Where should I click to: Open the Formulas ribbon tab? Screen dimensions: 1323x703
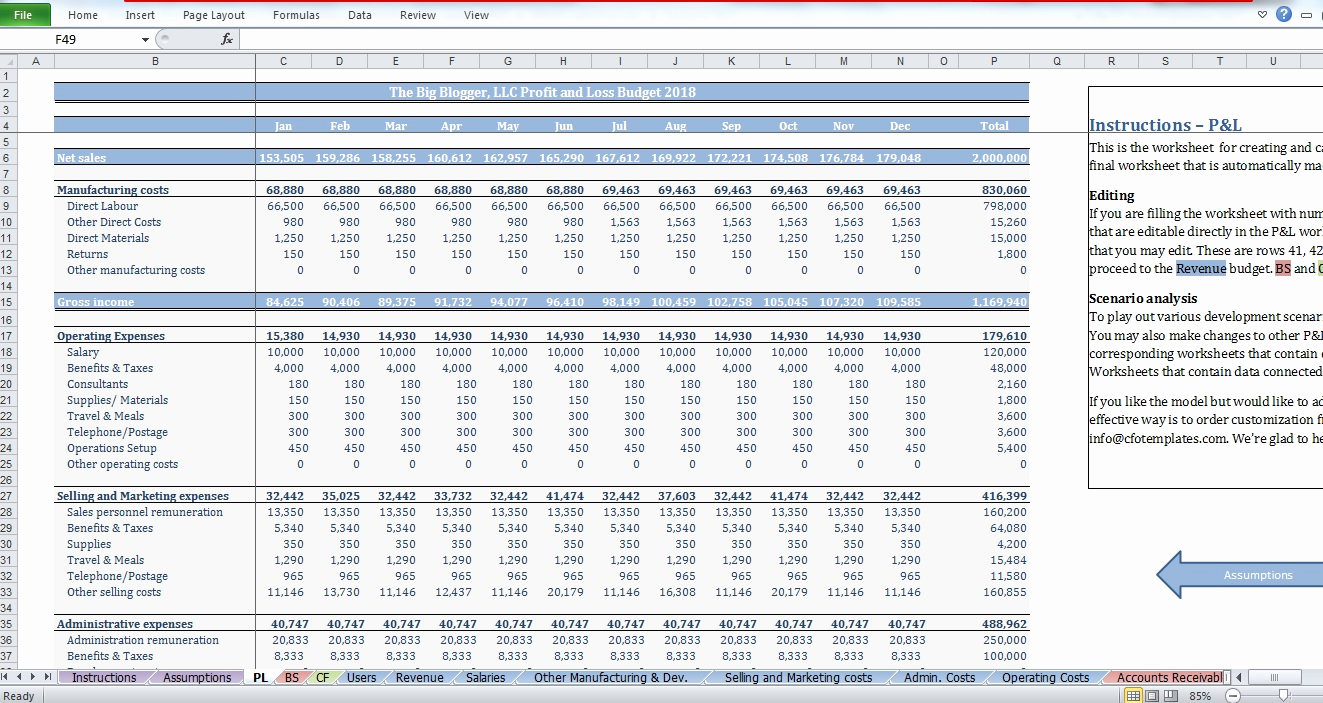tap(296, 15)
